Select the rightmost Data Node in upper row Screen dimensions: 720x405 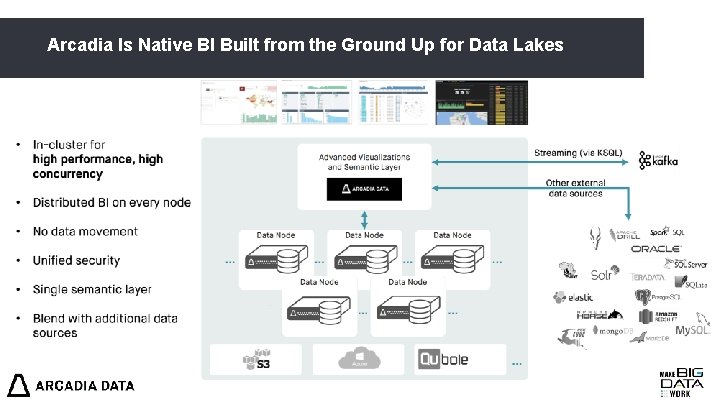pos(452,259)
